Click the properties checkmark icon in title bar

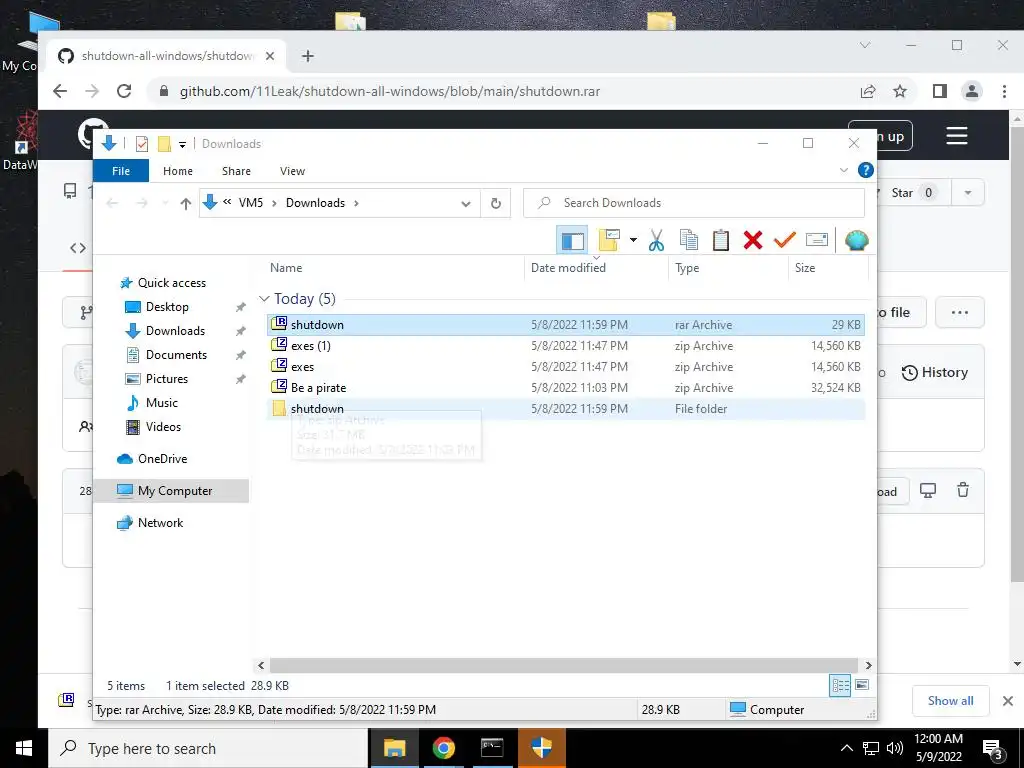[x=142, y=144]
